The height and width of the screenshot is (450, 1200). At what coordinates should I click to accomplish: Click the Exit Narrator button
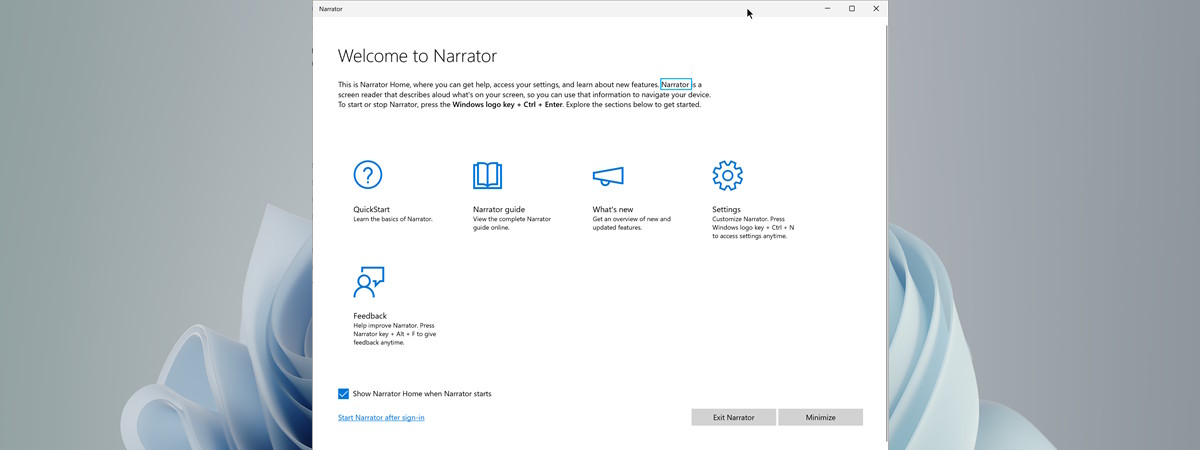coord(733,417)
